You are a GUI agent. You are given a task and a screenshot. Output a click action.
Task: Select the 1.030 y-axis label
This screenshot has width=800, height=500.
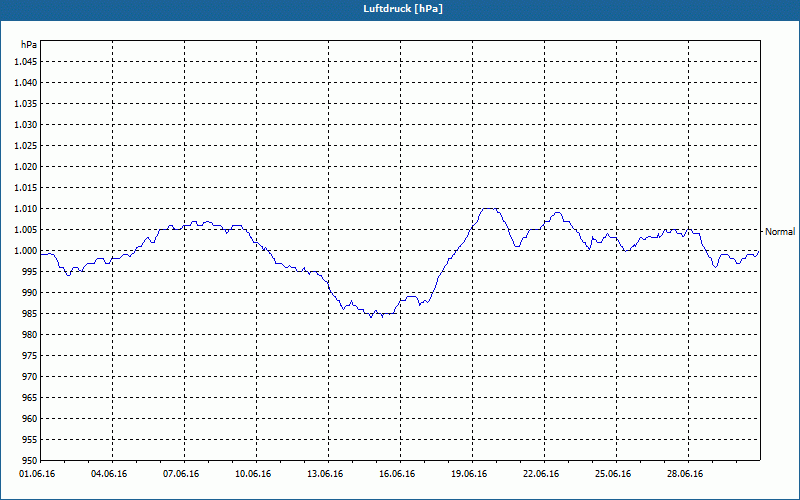click(26, 124)
